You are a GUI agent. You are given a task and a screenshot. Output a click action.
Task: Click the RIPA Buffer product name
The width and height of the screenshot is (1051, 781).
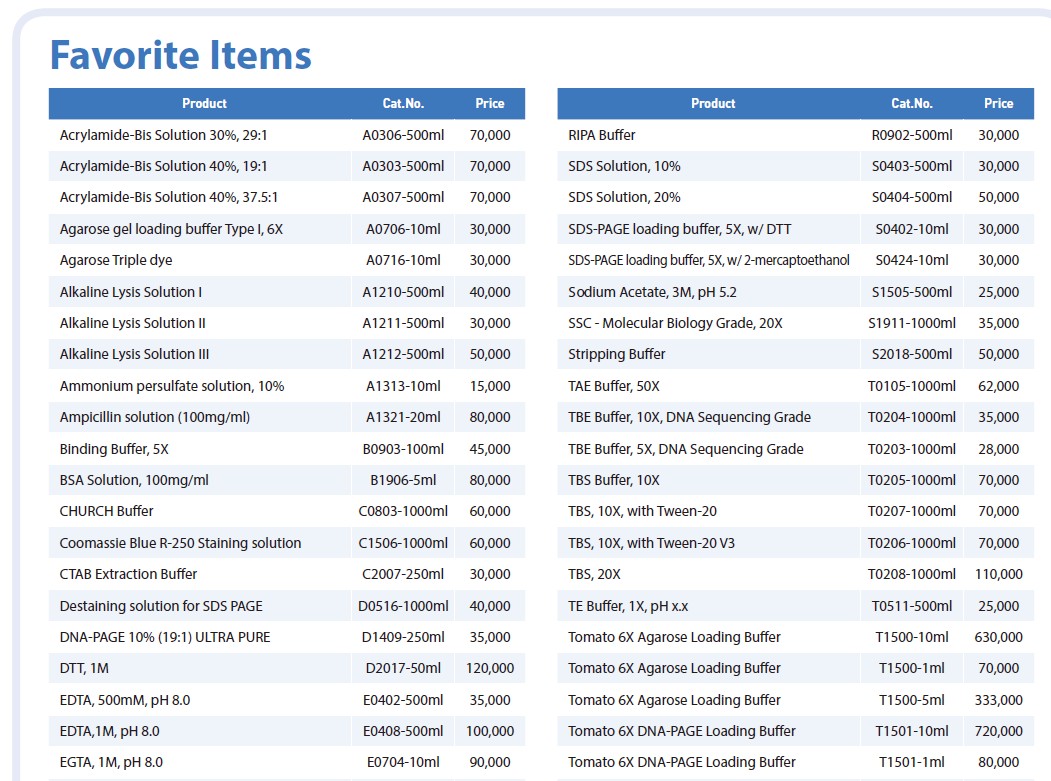click(x=602, y=135)
